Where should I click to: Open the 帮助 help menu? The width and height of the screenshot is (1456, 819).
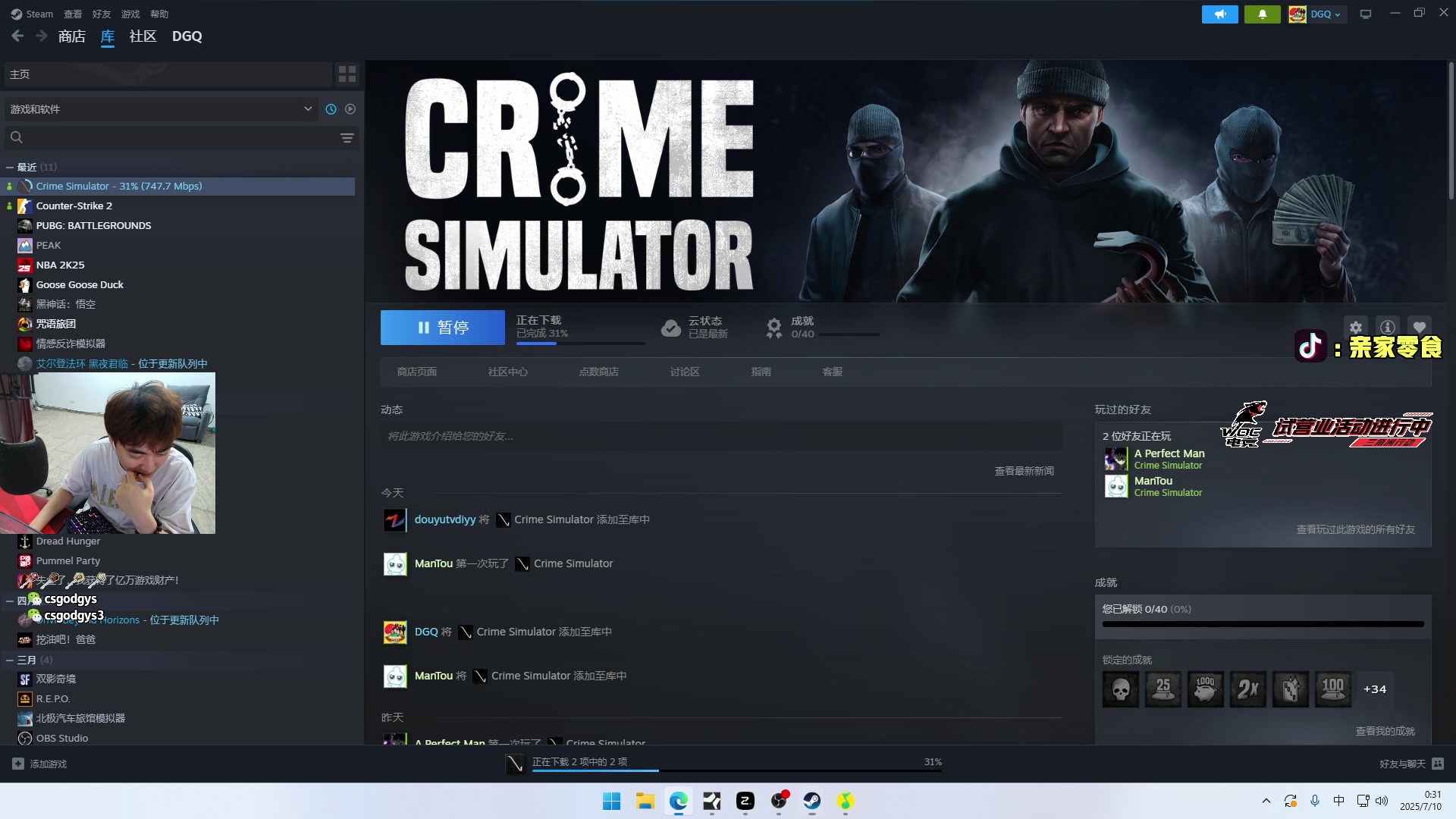[159, 14]
